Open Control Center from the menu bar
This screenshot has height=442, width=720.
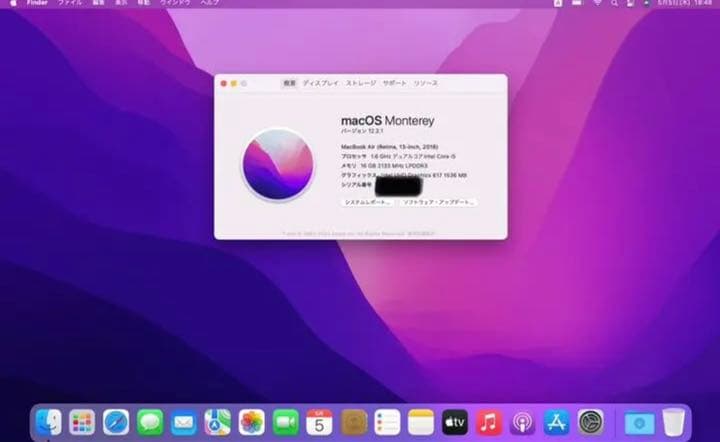[x=630, y=3]
